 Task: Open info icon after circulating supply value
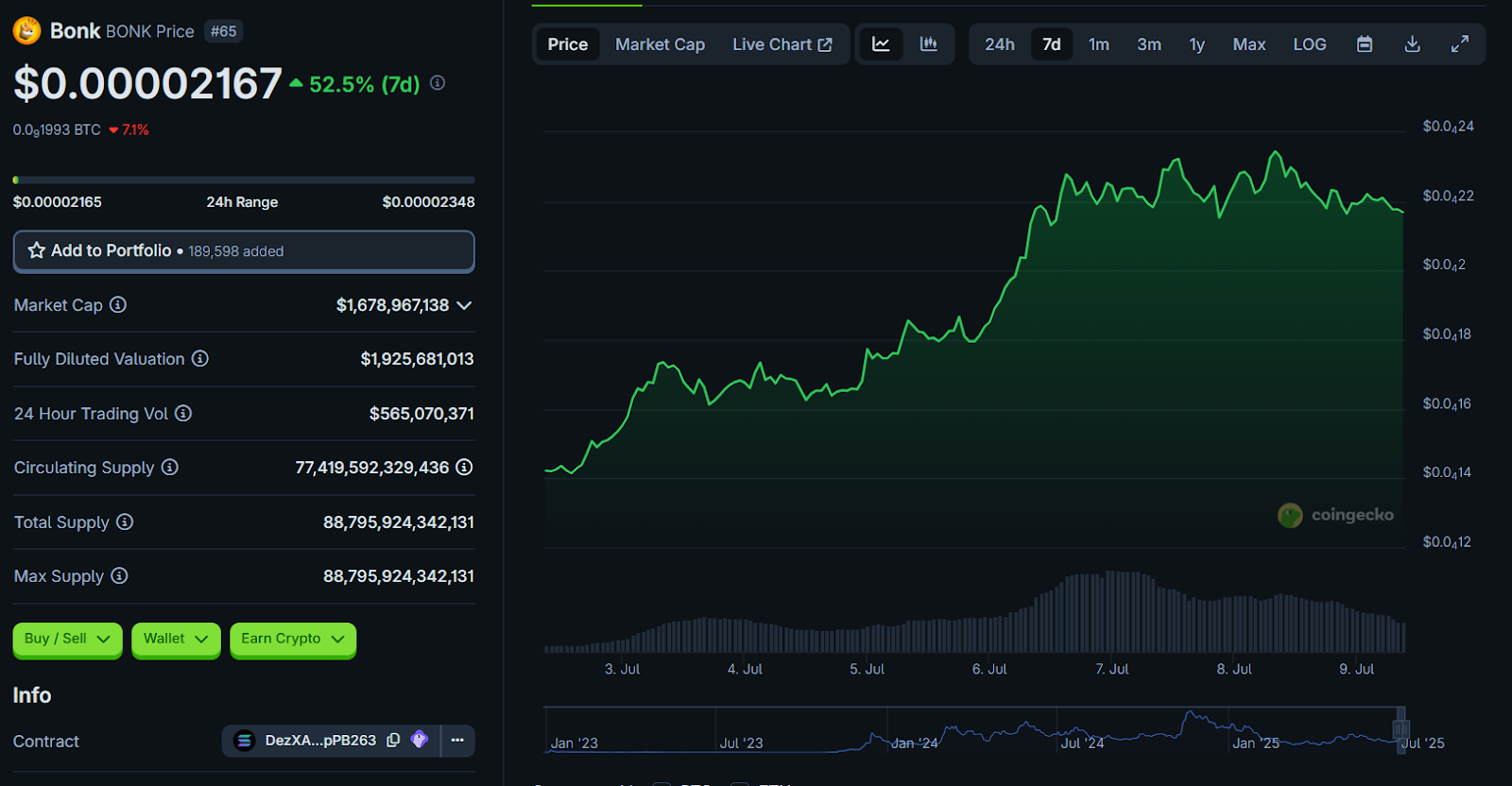(464, 467)
